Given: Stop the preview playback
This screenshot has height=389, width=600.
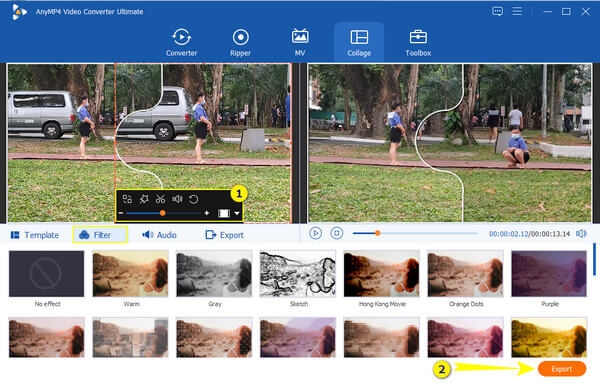Looking at the screenshot, I should point(337,233).
